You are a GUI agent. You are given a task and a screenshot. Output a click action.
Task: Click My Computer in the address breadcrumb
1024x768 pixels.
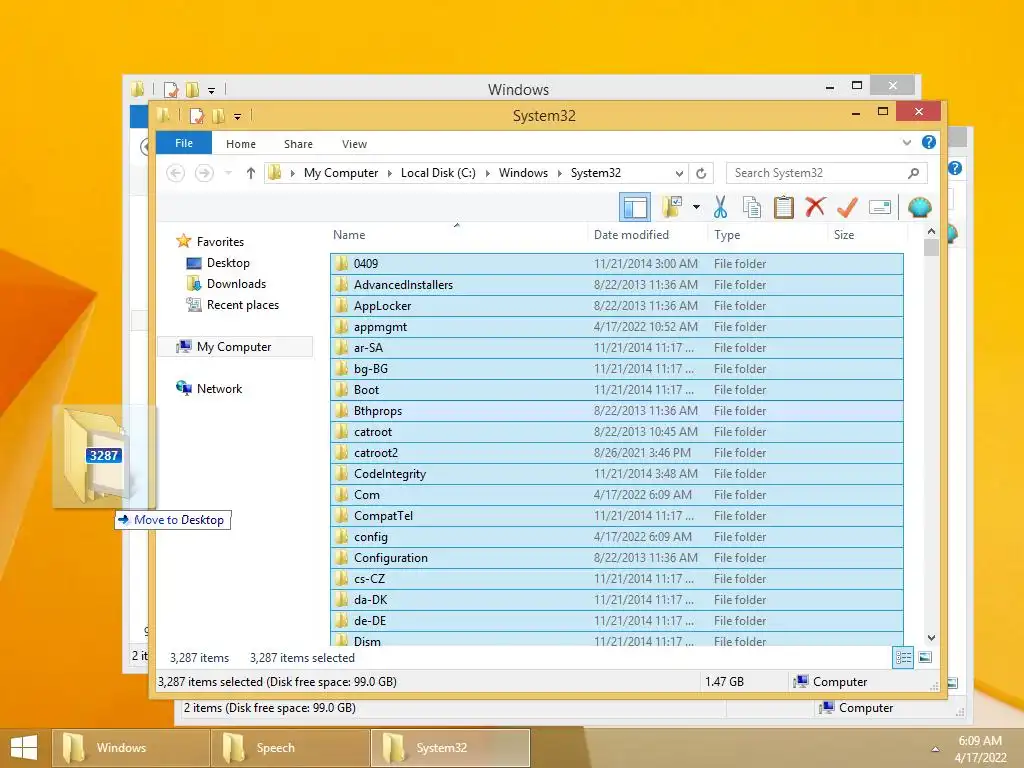[x=341, y=173]
